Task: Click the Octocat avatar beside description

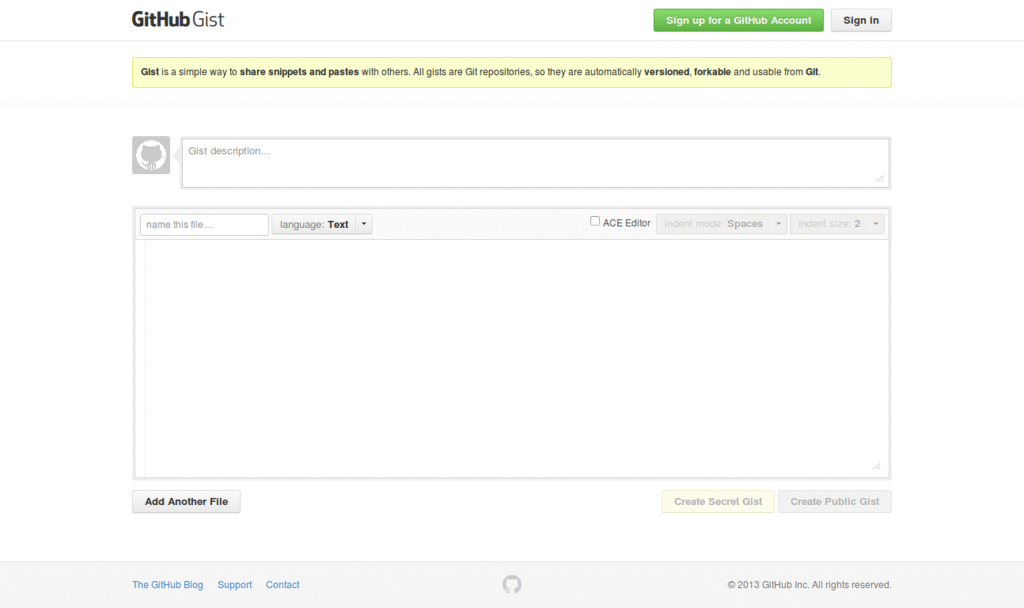Action: click(x=151, y=155)
